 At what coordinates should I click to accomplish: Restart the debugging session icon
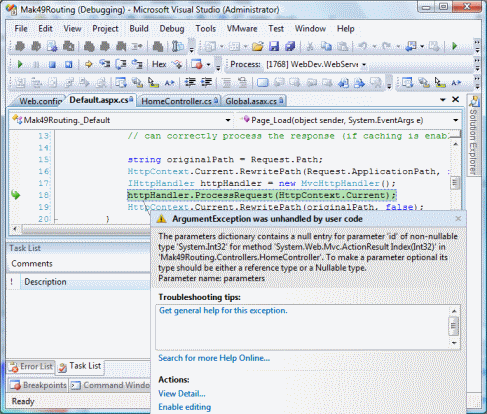69,64
